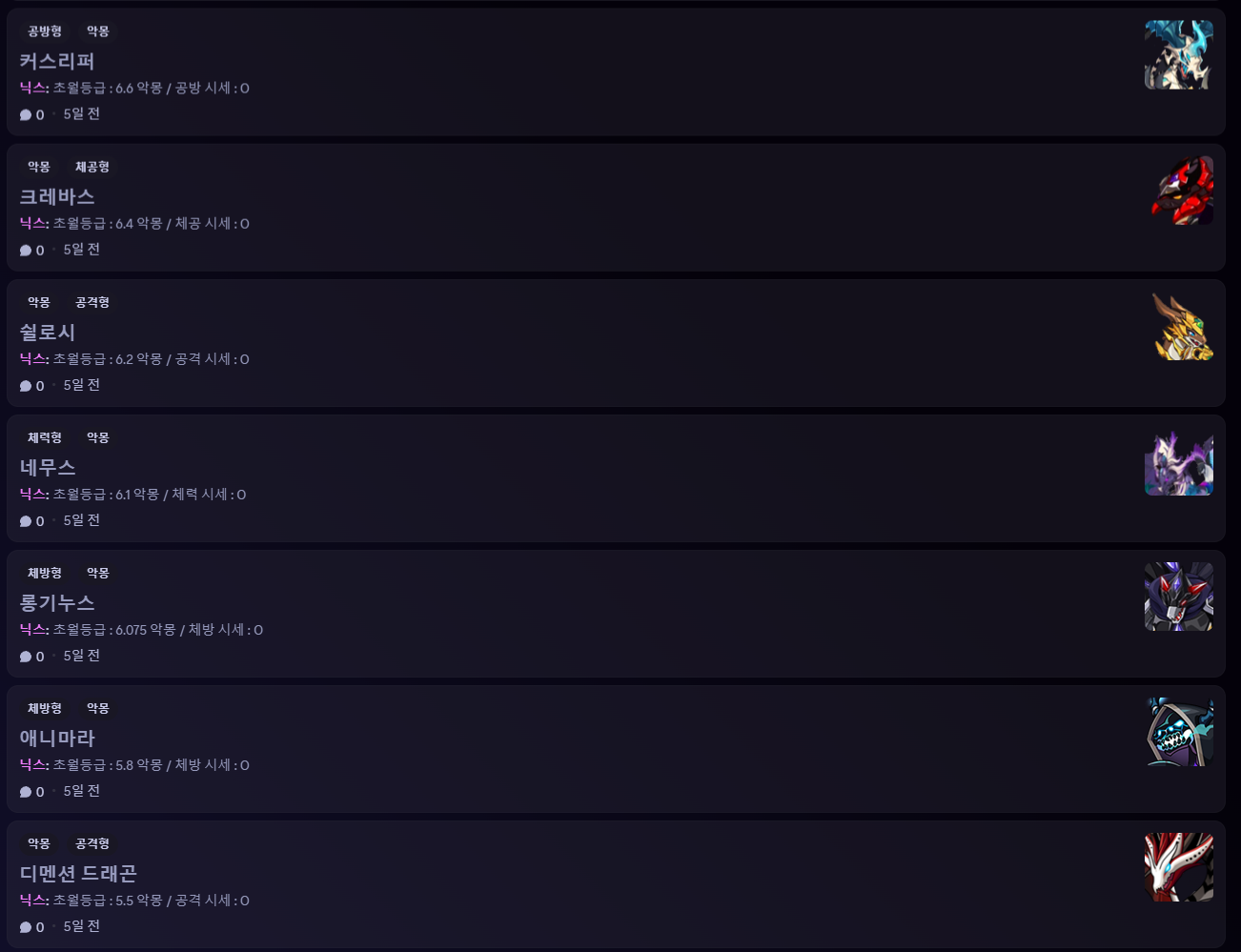The image size is (1241, 952).
Task: Click the 닉스 author name on 애니마라
Action: [33, 765]
